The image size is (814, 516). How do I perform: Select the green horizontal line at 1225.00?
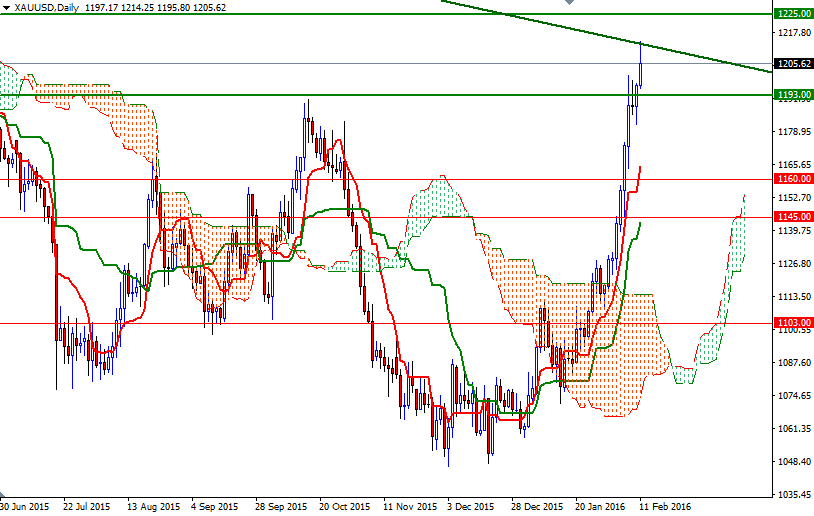386,14
